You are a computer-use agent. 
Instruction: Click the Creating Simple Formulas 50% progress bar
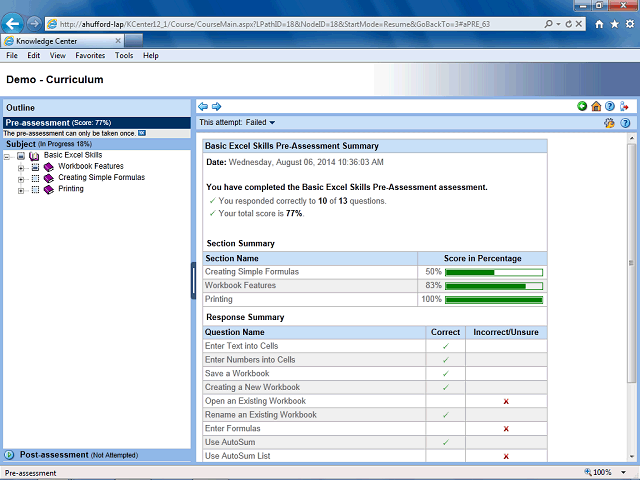[494, 272]
